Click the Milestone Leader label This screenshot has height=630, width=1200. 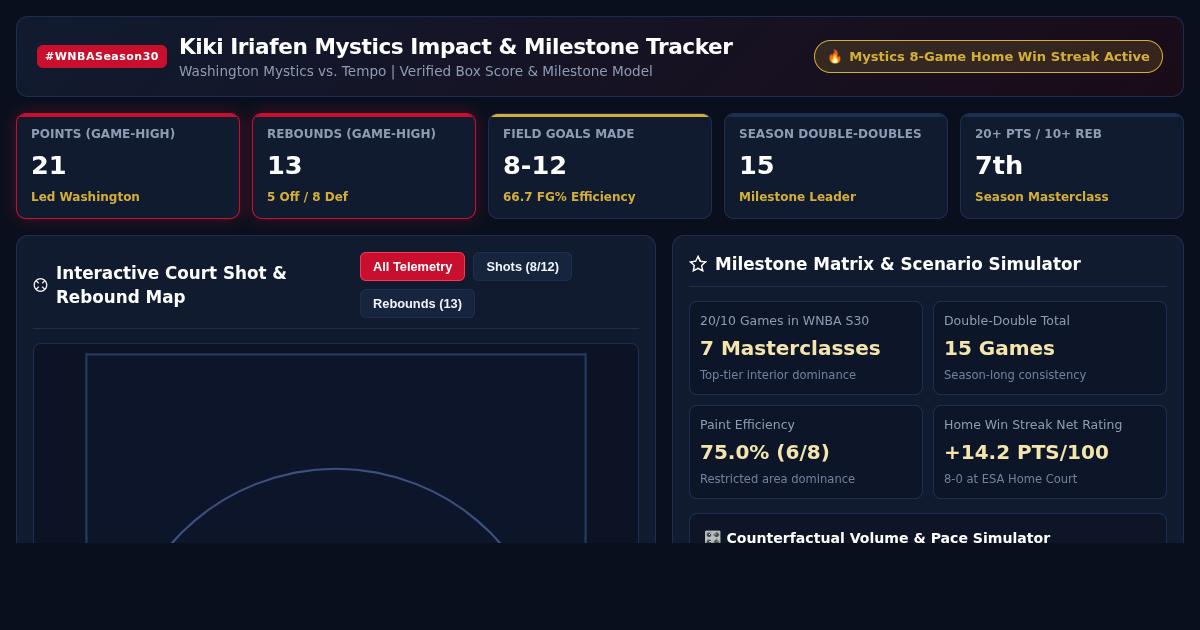click(x=797, y=197)
